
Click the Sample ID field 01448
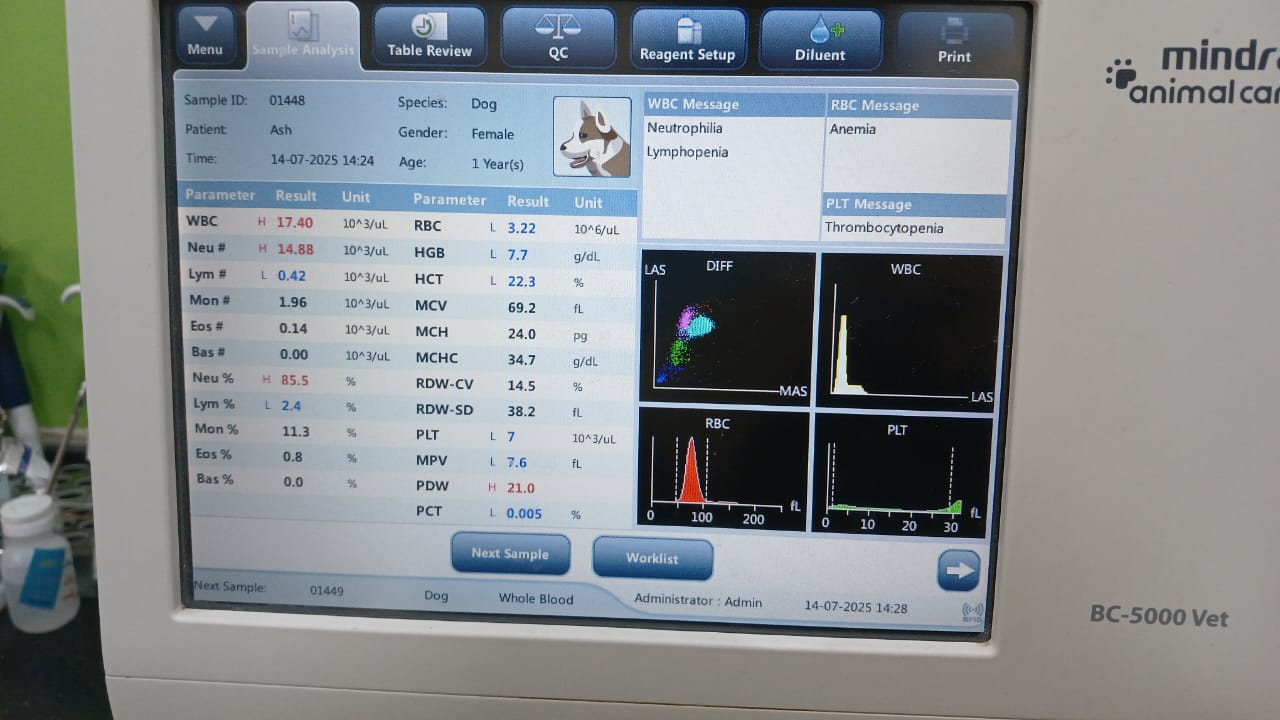[x=287, y=100]
